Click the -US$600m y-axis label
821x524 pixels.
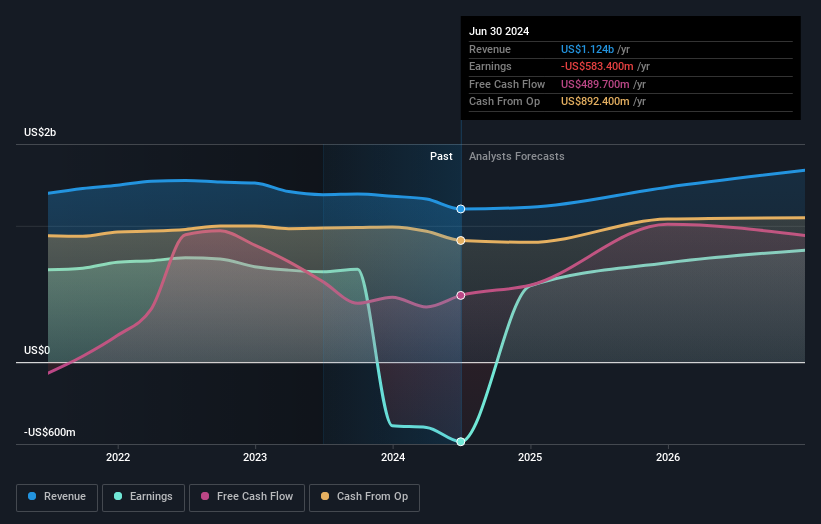pos(50,432)
